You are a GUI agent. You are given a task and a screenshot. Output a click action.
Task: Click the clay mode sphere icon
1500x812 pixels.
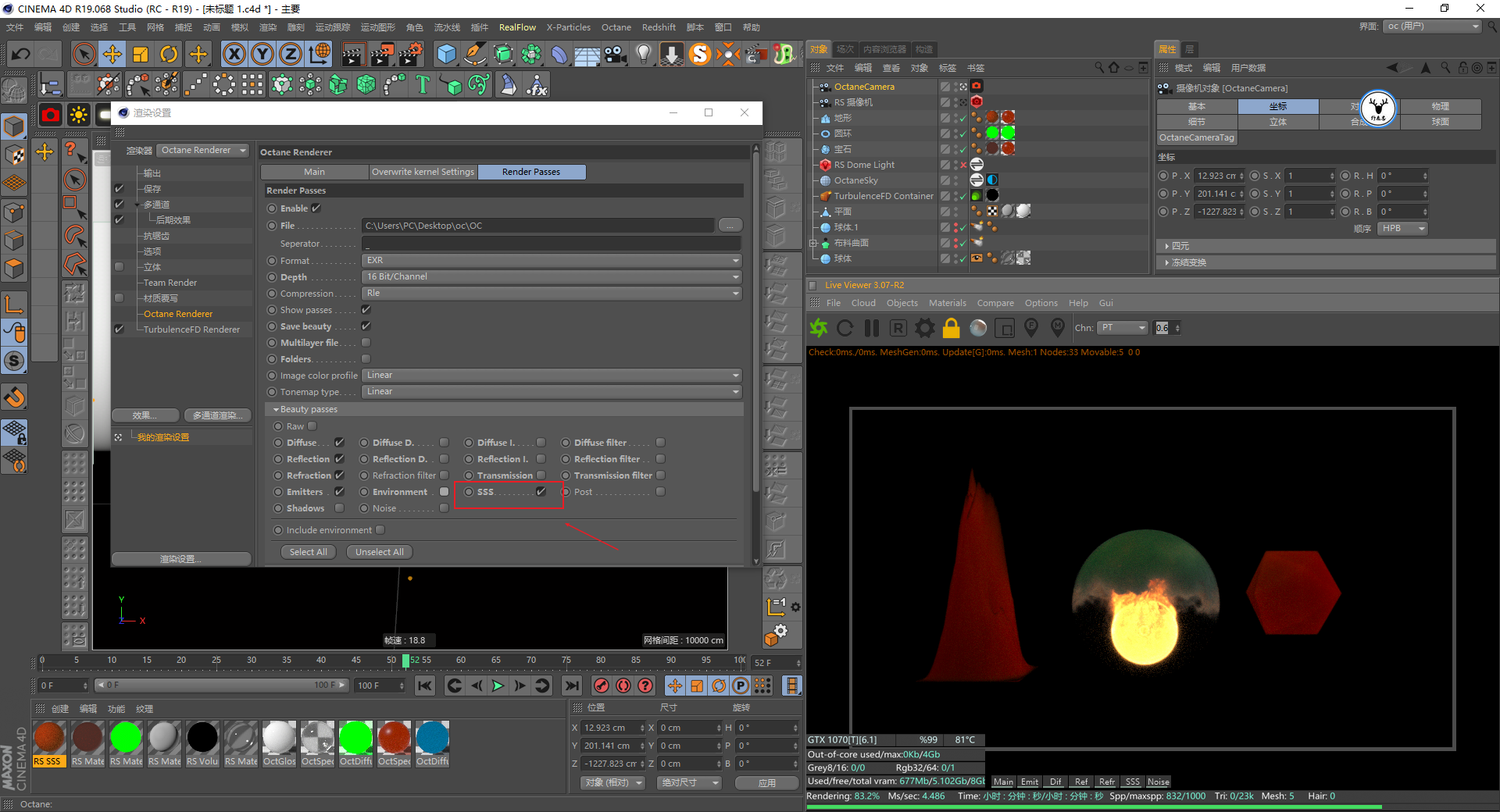coord(978,328)
